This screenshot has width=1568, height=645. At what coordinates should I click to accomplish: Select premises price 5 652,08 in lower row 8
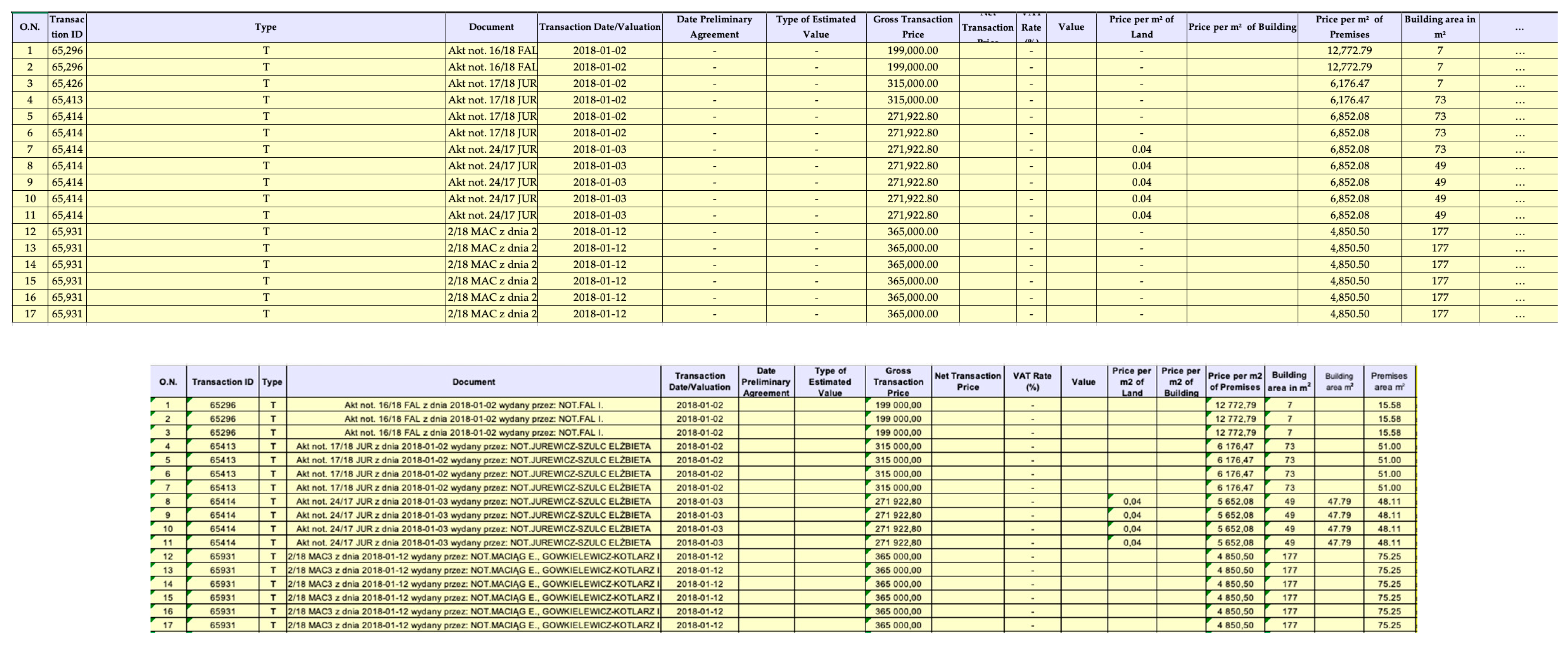click(1235, 501)
